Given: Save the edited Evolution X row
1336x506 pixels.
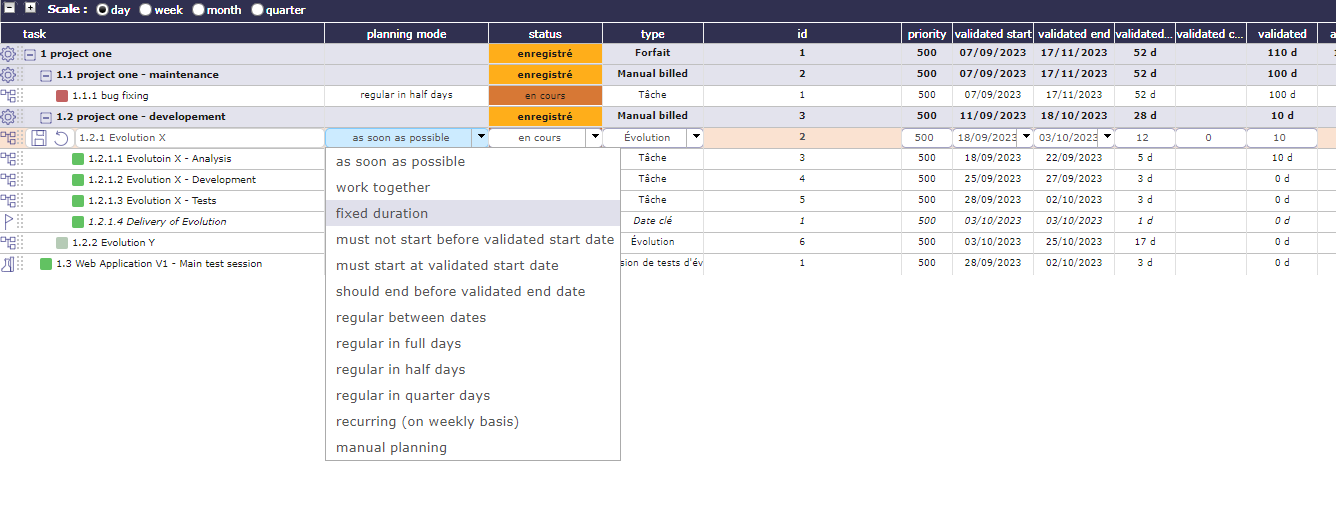Looking at the screenshot, I should point(39,138).
